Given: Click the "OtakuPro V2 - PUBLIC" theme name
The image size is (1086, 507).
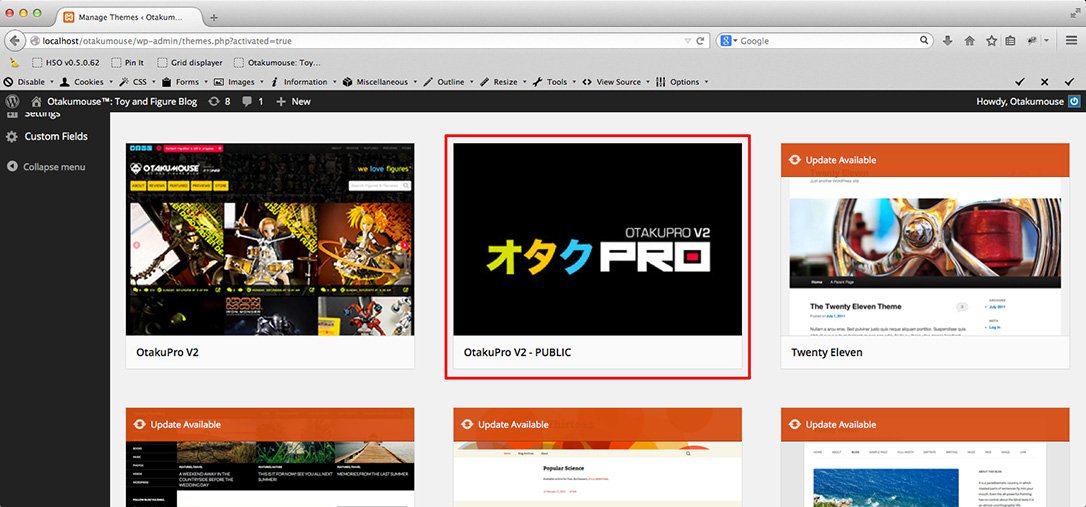Looking at the screenshot, I should (x=517, y=353).
